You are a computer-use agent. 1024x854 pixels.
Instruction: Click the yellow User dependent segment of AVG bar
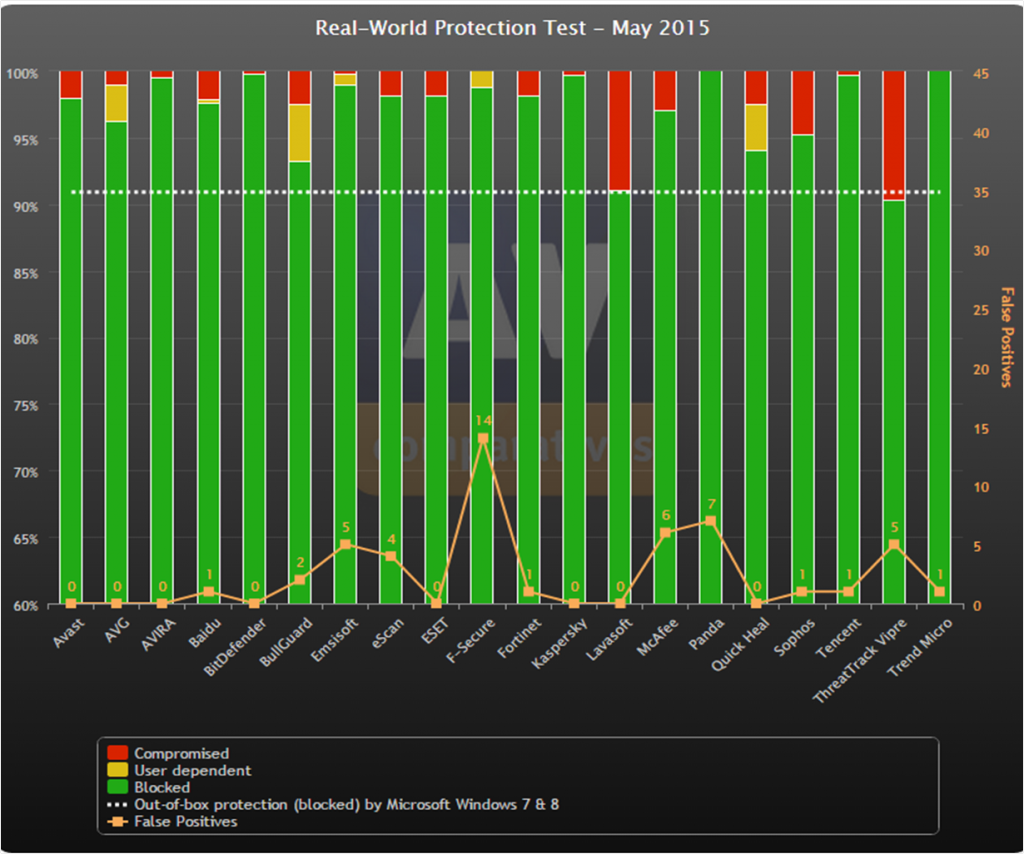(x=116, y=103)
